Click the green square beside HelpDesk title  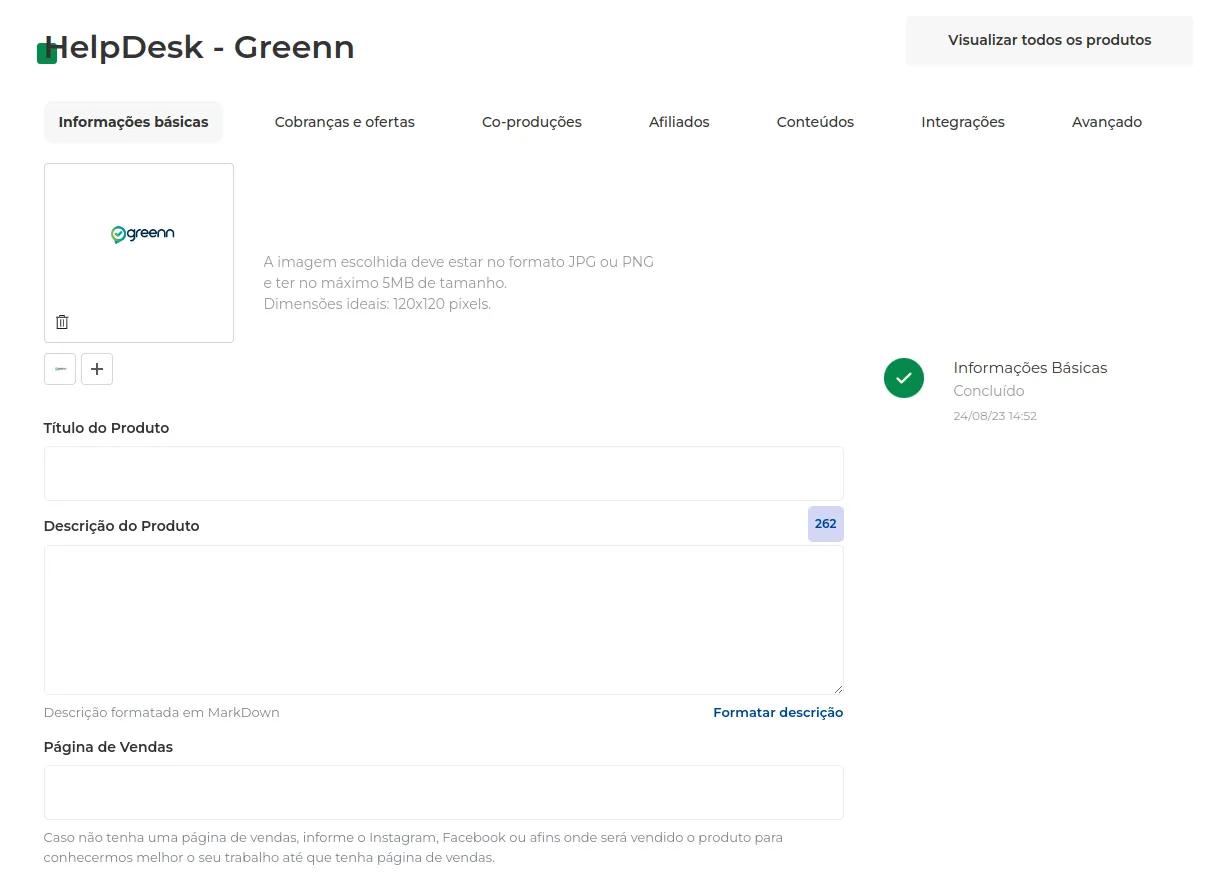coord(47,54)
